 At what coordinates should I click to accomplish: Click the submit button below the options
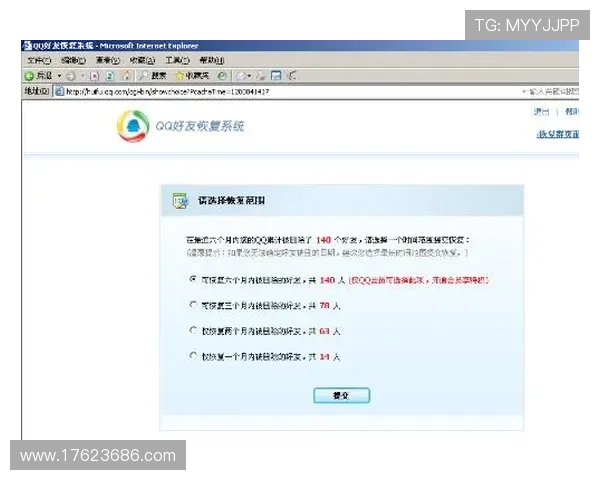click(341, 395)
